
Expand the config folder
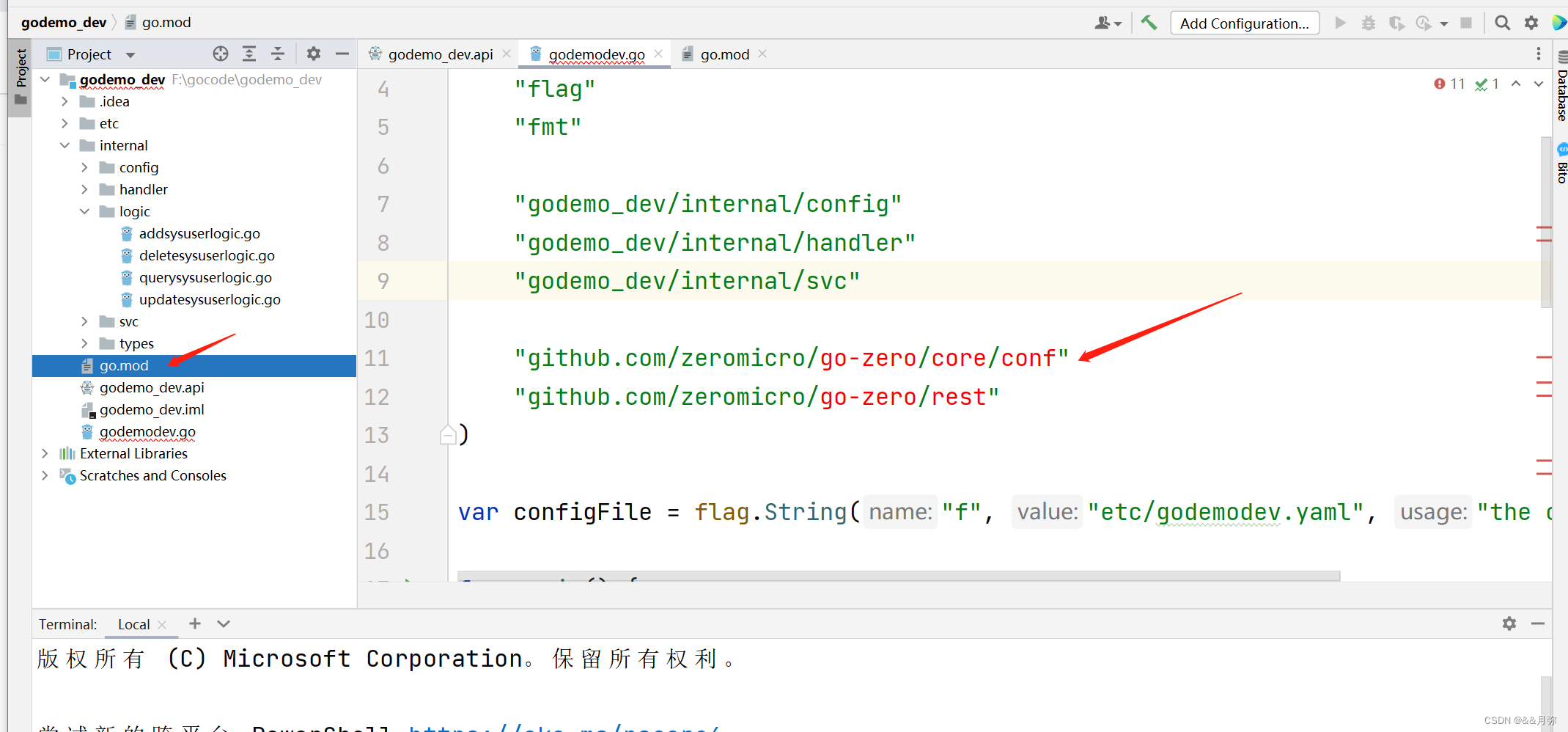84,167
